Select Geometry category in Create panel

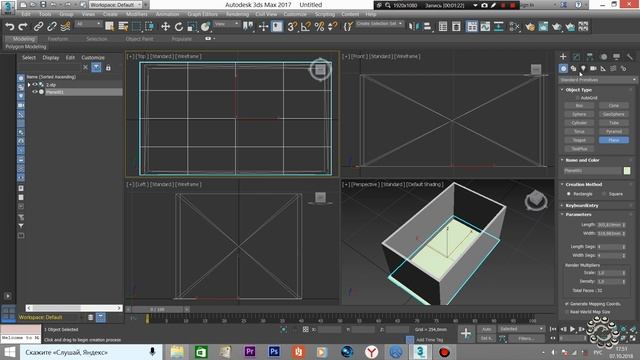click(563, 69)
